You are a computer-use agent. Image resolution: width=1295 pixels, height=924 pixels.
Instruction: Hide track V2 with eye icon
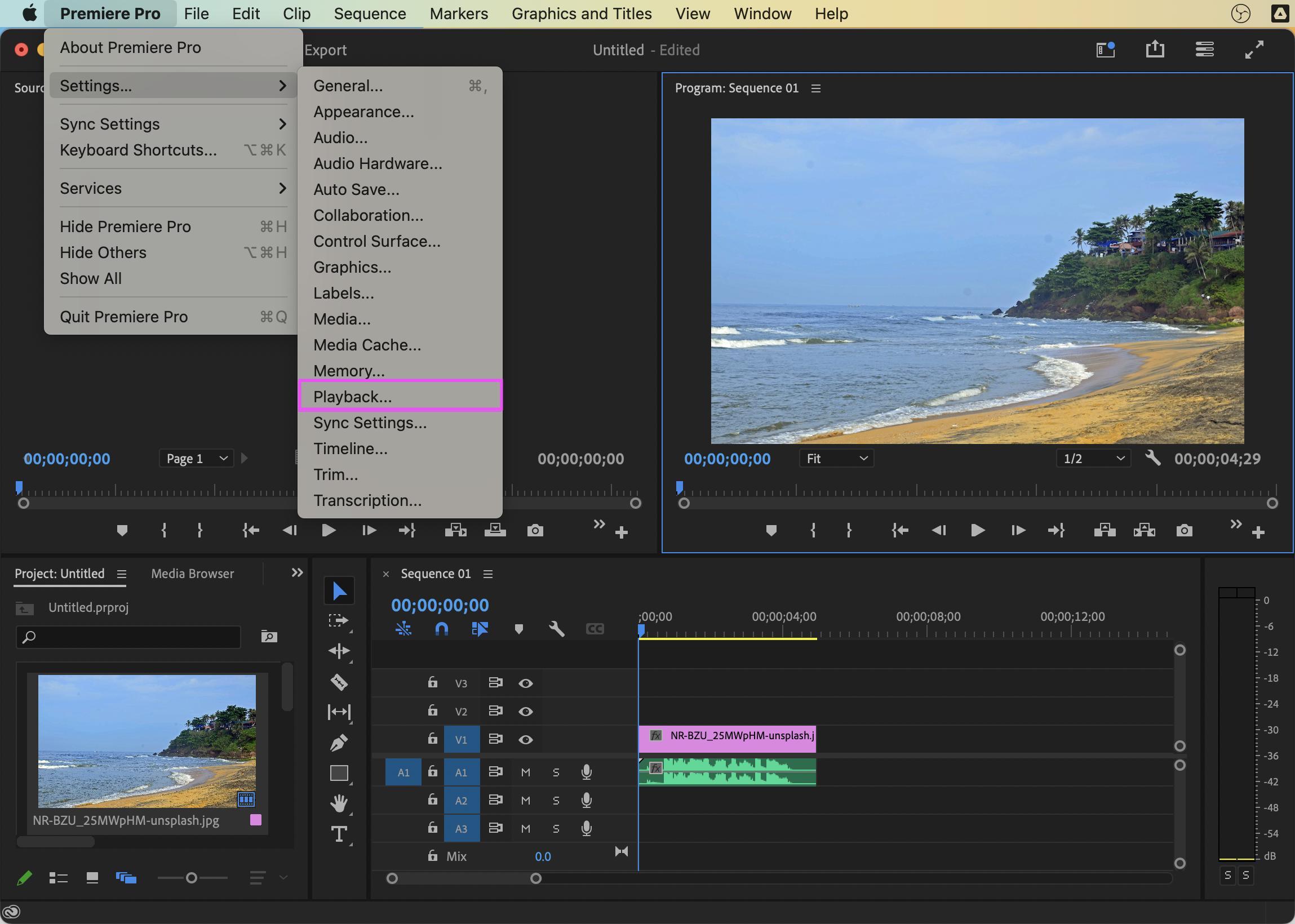coord(525,712)
